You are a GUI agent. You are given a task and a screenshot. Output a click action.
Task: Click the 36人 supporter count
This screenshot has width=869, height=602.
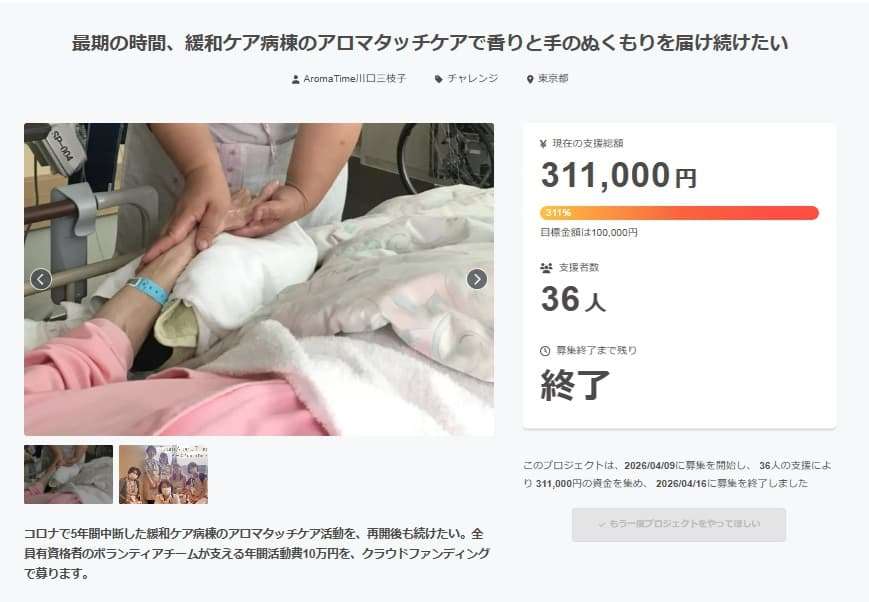pos(573,299)
